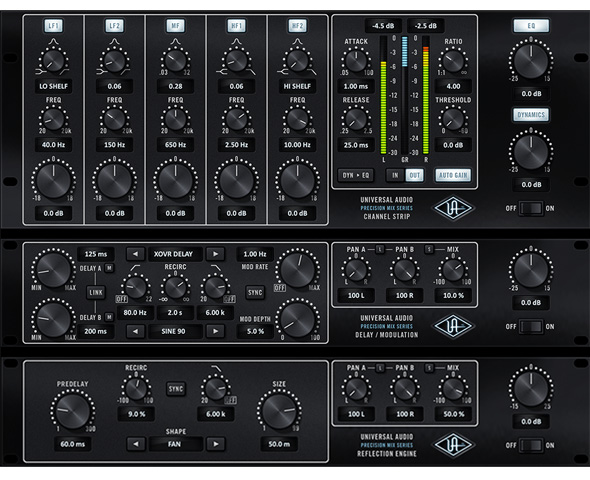Toggle the HF1 band enable button

[236, 26]
